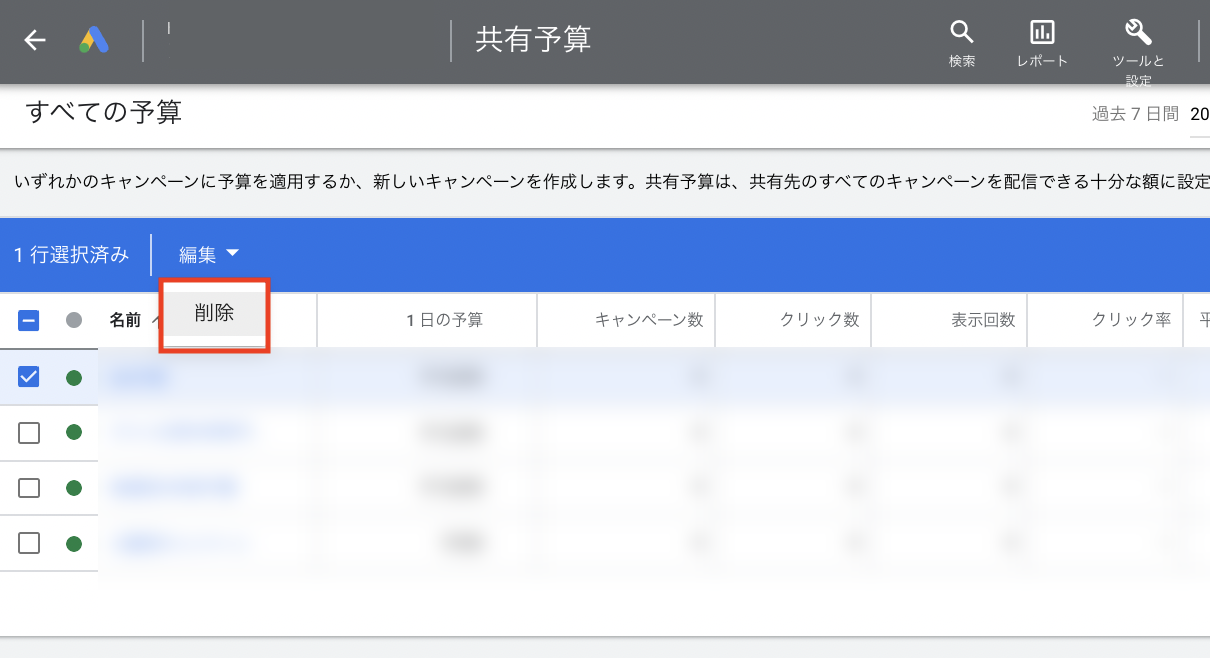1210x658 pixels.
Task: Open the reports chart icon
Action: pyautogui.click(x=1042, y=32)
